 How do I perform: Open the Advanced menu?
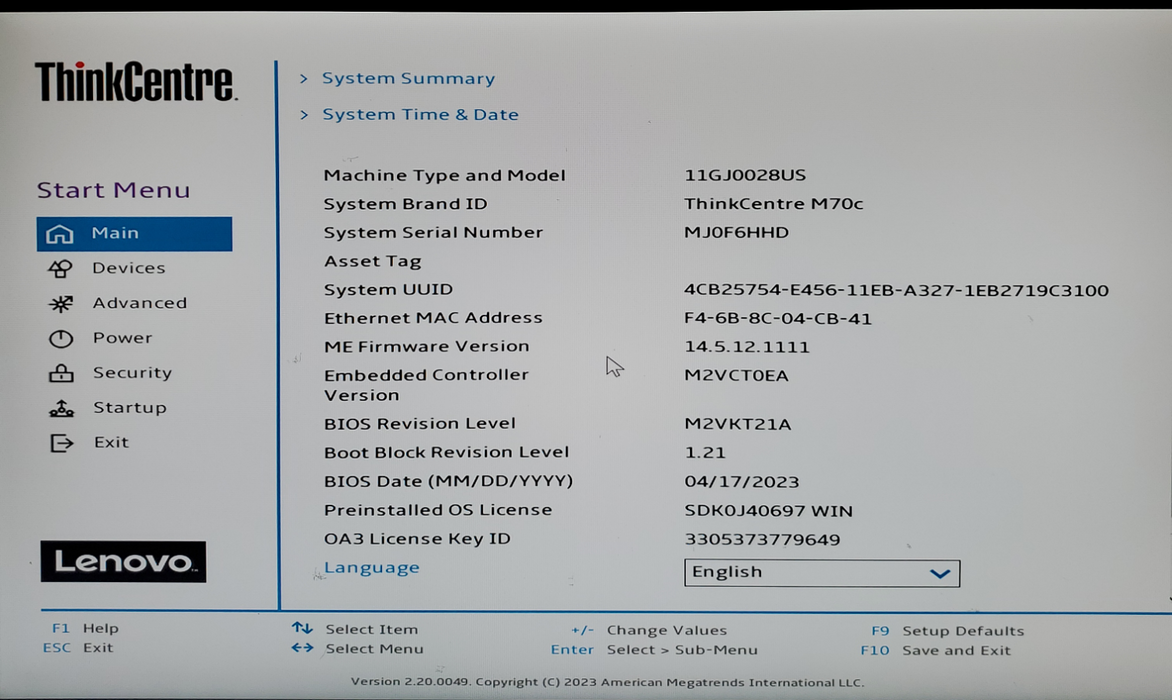point(140,303)
